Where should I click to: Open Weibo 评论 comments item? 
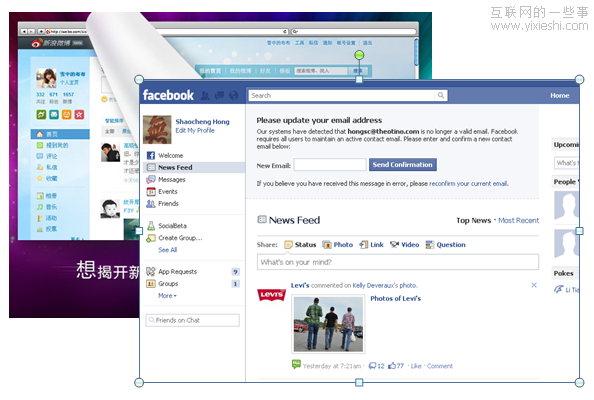[x=47, y=156]
